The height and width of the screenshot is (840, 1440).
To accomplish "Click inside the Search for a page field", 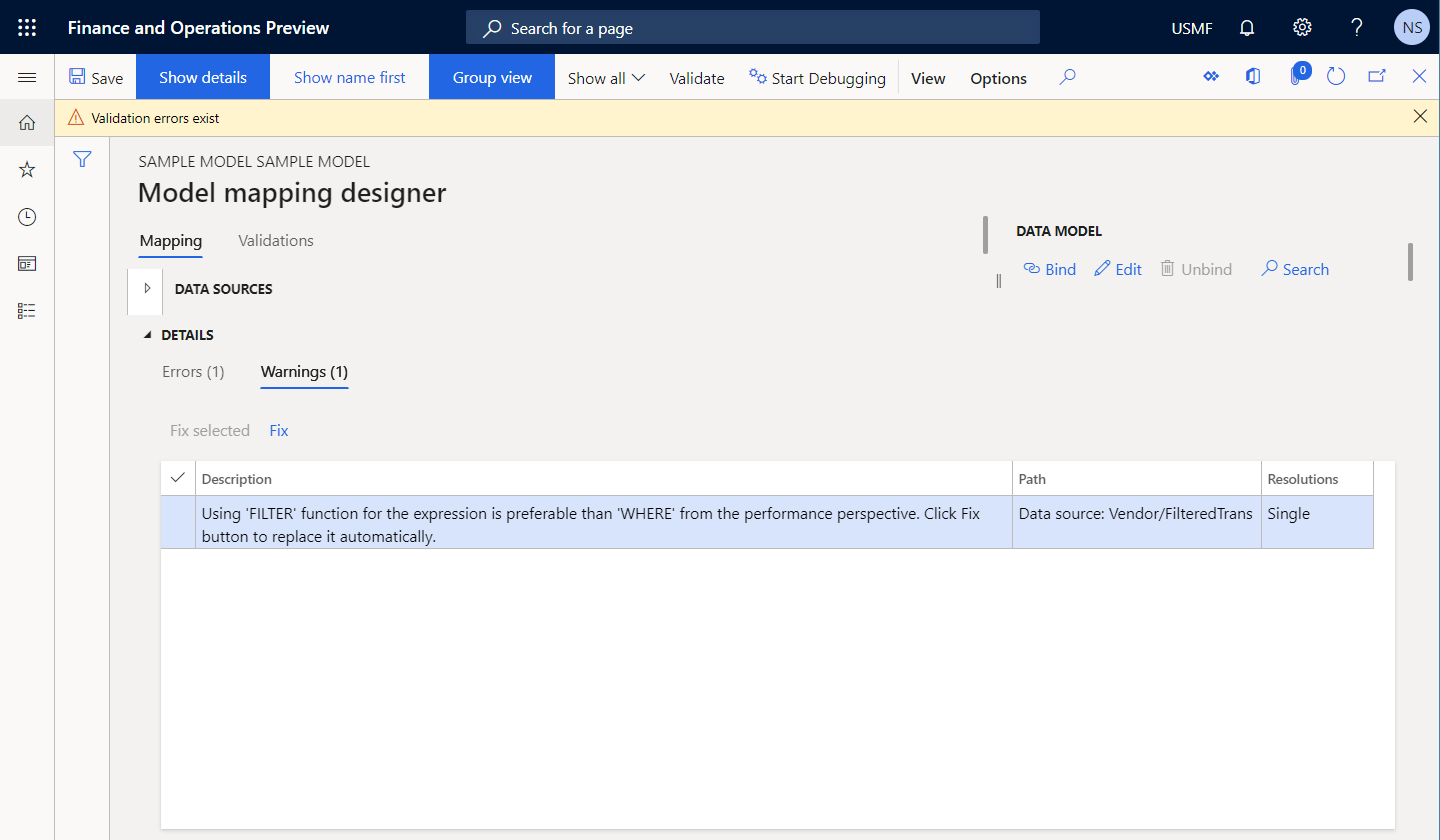I will pos(752,27).
